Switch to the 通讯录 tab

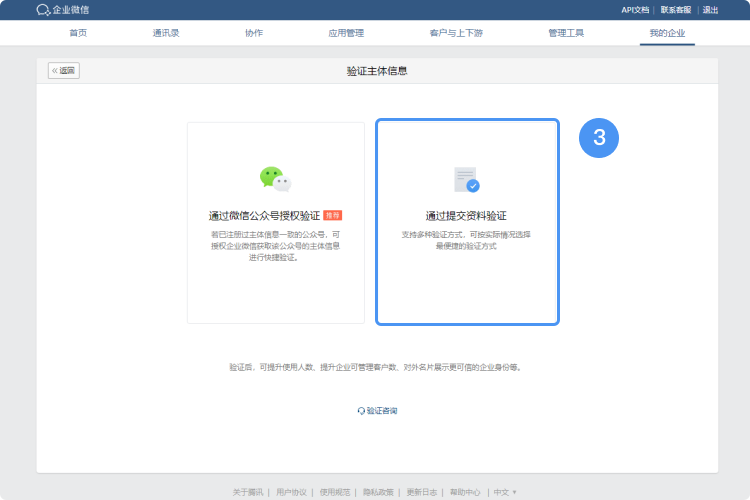[166, 33]
